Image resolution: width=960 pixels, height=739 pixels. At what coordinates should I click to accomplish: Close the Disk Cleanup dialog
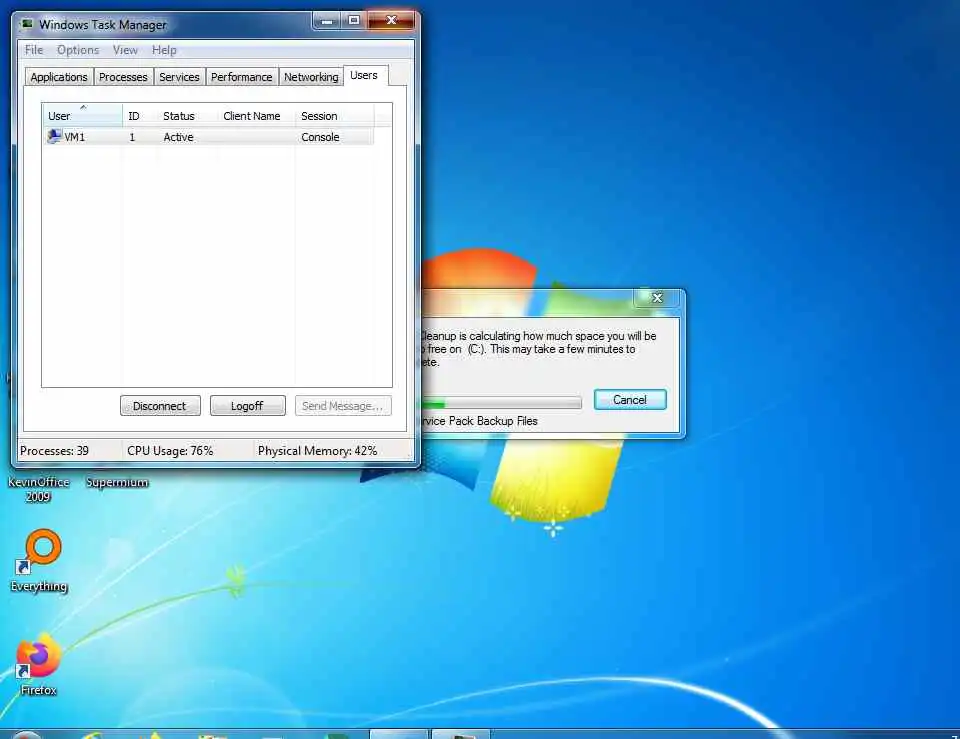click(x=658, y=298)
